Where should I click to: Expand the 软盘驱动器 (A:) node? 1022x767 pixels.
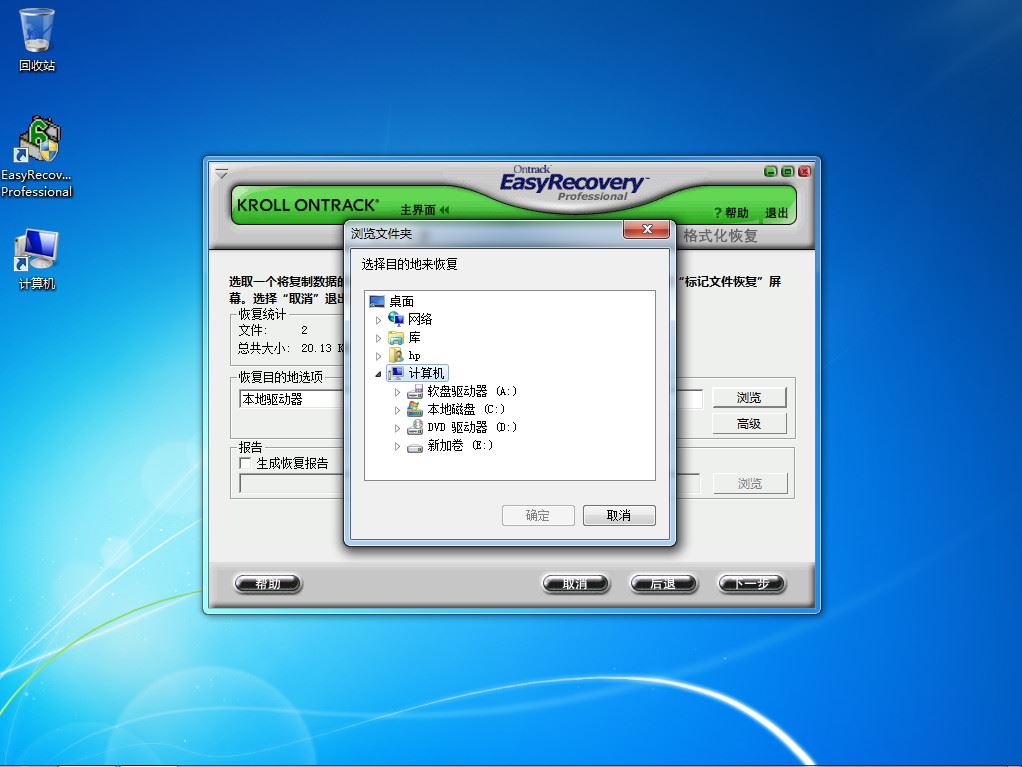click(397, 392)
